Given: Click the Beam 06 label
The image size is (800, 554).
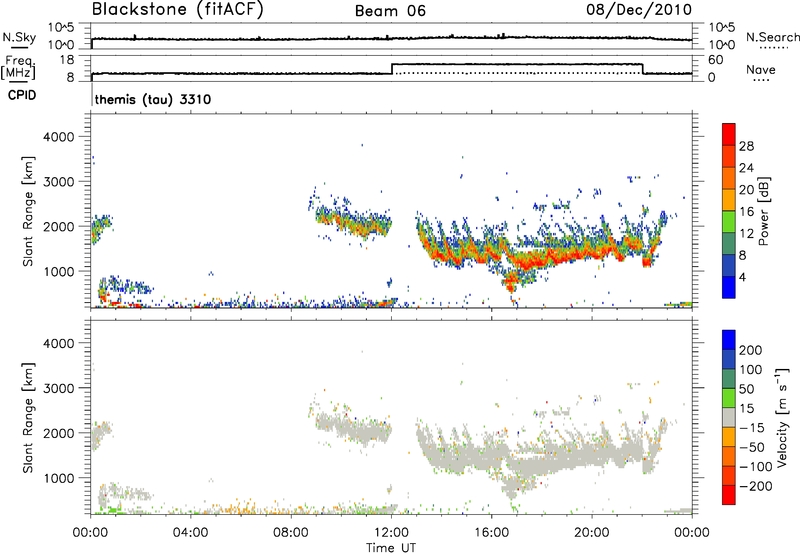Looking at the screenshot, I should pyautogui.click(x=390, y=11).
